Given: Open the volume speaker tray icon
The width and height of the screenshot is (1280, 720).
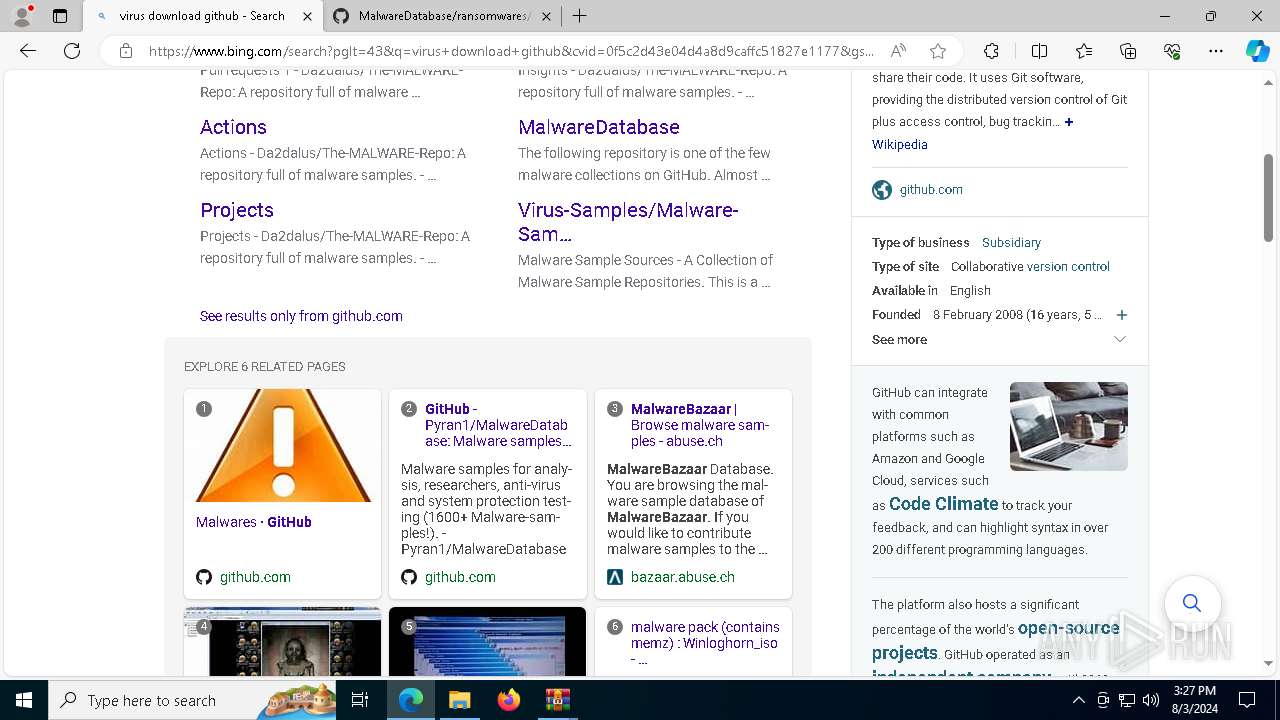Looking at the screenshot, I should pos(1151,700).
